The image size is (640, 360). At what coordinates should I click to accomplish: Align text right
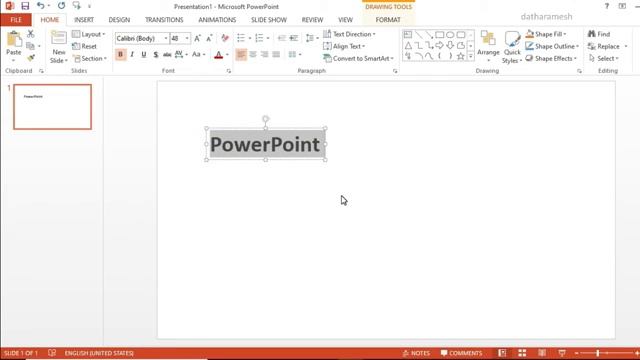coord(264,55)
